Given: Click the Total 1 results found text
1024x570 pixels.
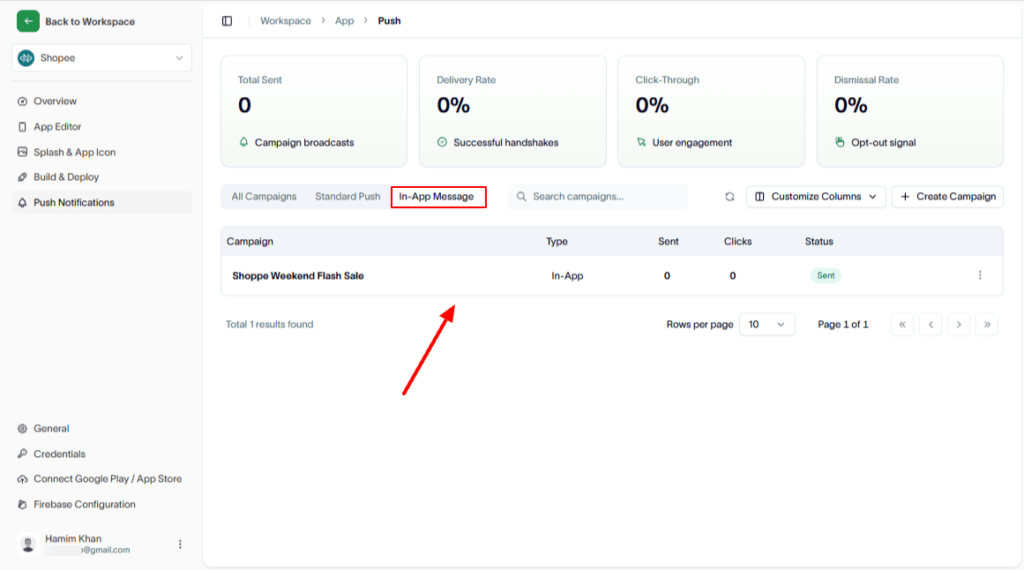Looking at the screenshot, I should coord(269,325).
